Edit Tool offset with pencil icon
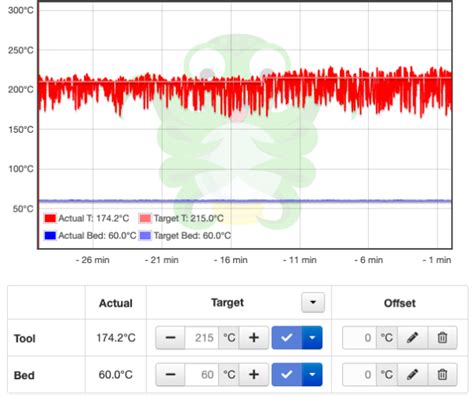Viewport: 474px width, 395px height. pos(413,338)
